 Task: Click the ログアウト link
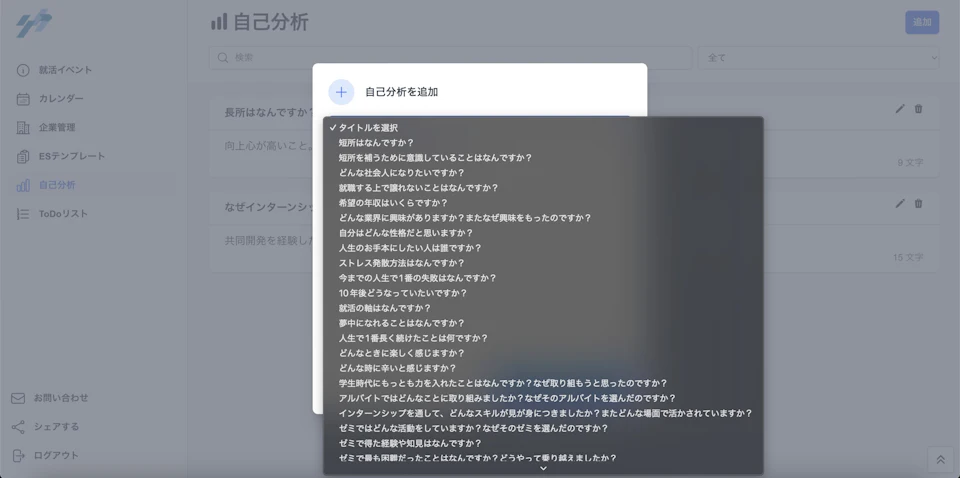[56, 455]
